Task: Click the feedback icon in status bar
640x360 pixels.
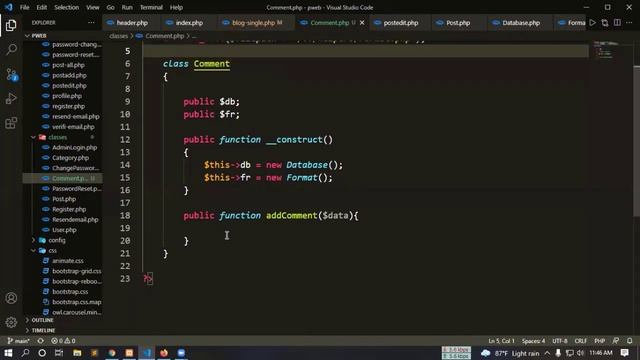Action: click(616, 340)
